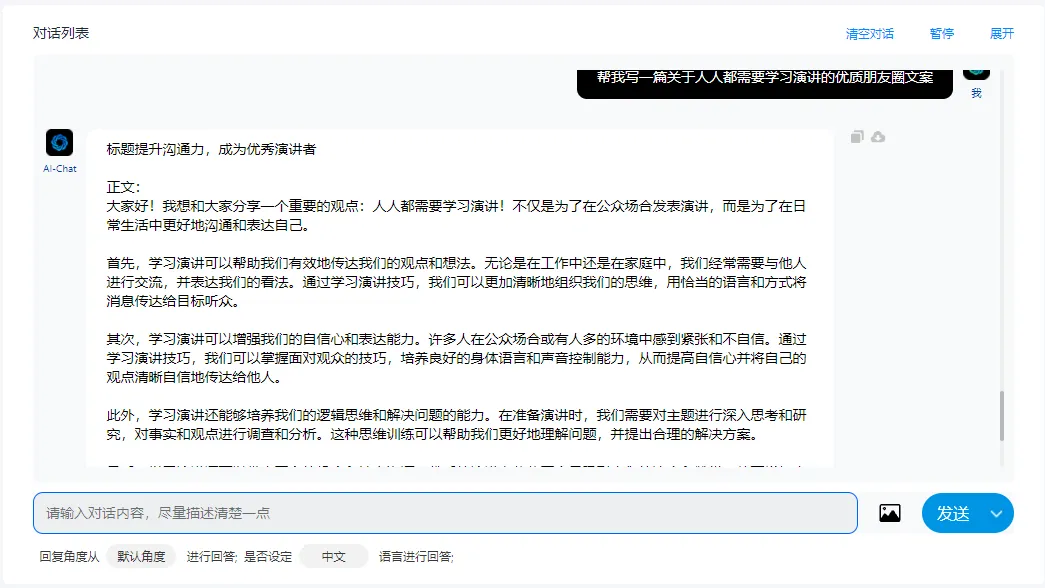1045x588 pixels.
Task: Click the AI-Chat avatar icon
Action: (x=60, y=142)
